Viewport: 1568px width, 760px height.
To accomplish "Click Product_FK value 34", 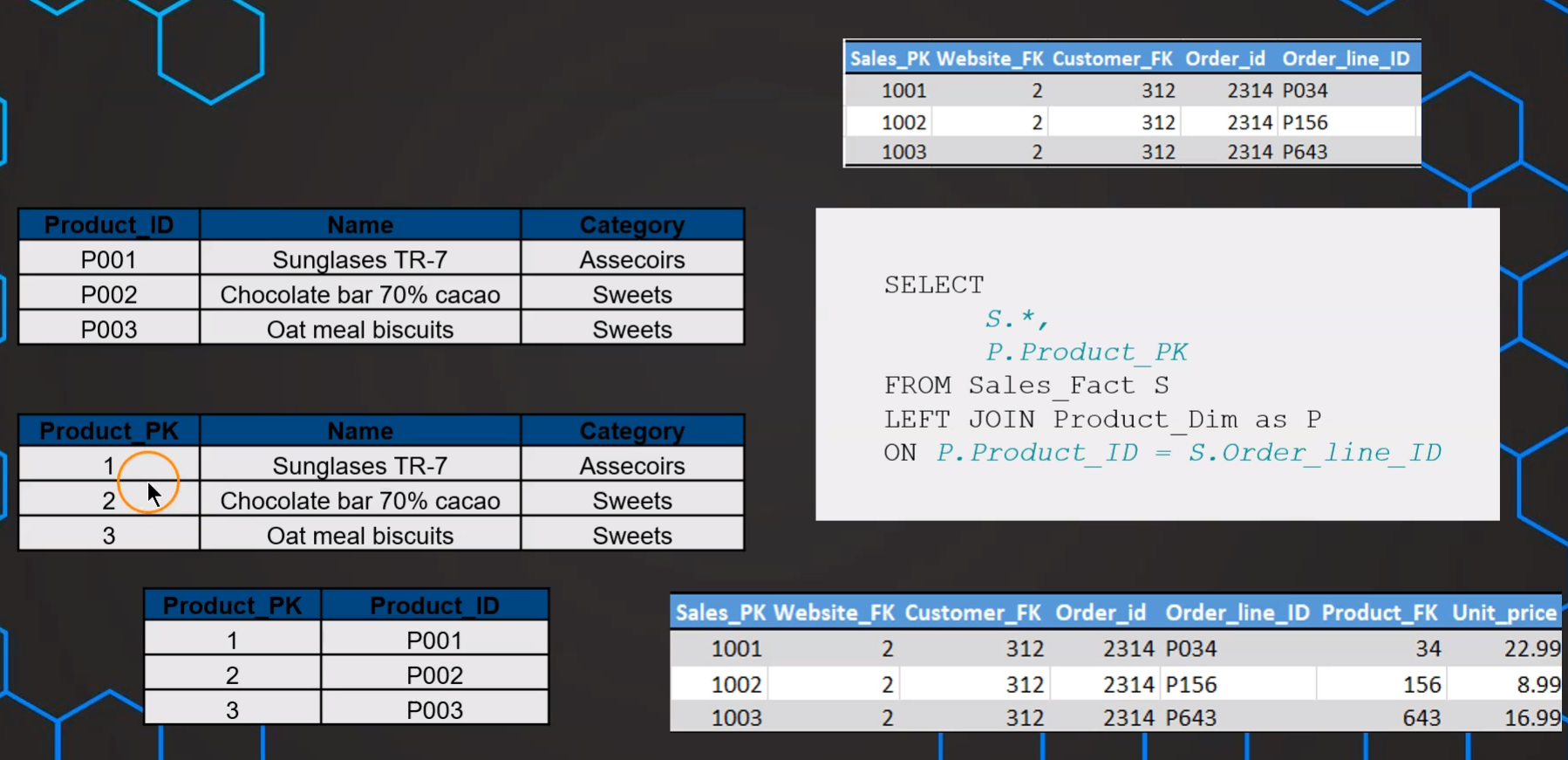I will 1428,648.
